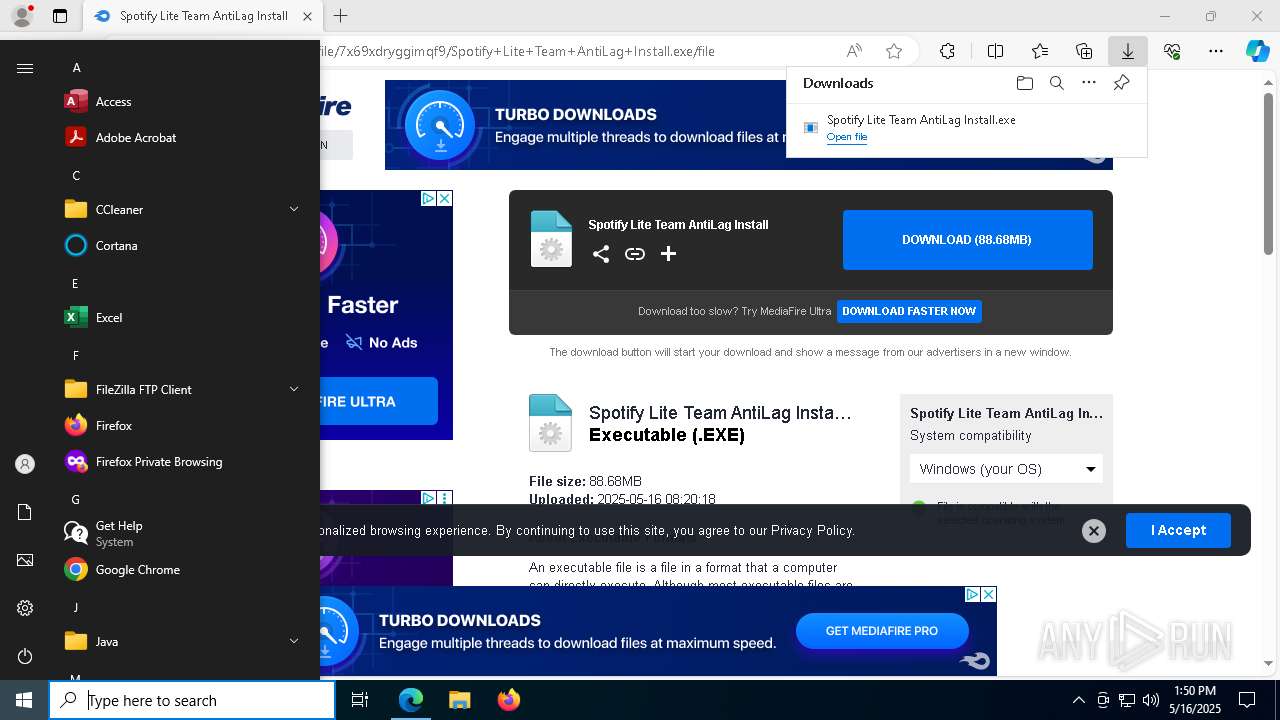Open more options in Downloads panel
1280x720 pixels.
(x=1089, y=83)
